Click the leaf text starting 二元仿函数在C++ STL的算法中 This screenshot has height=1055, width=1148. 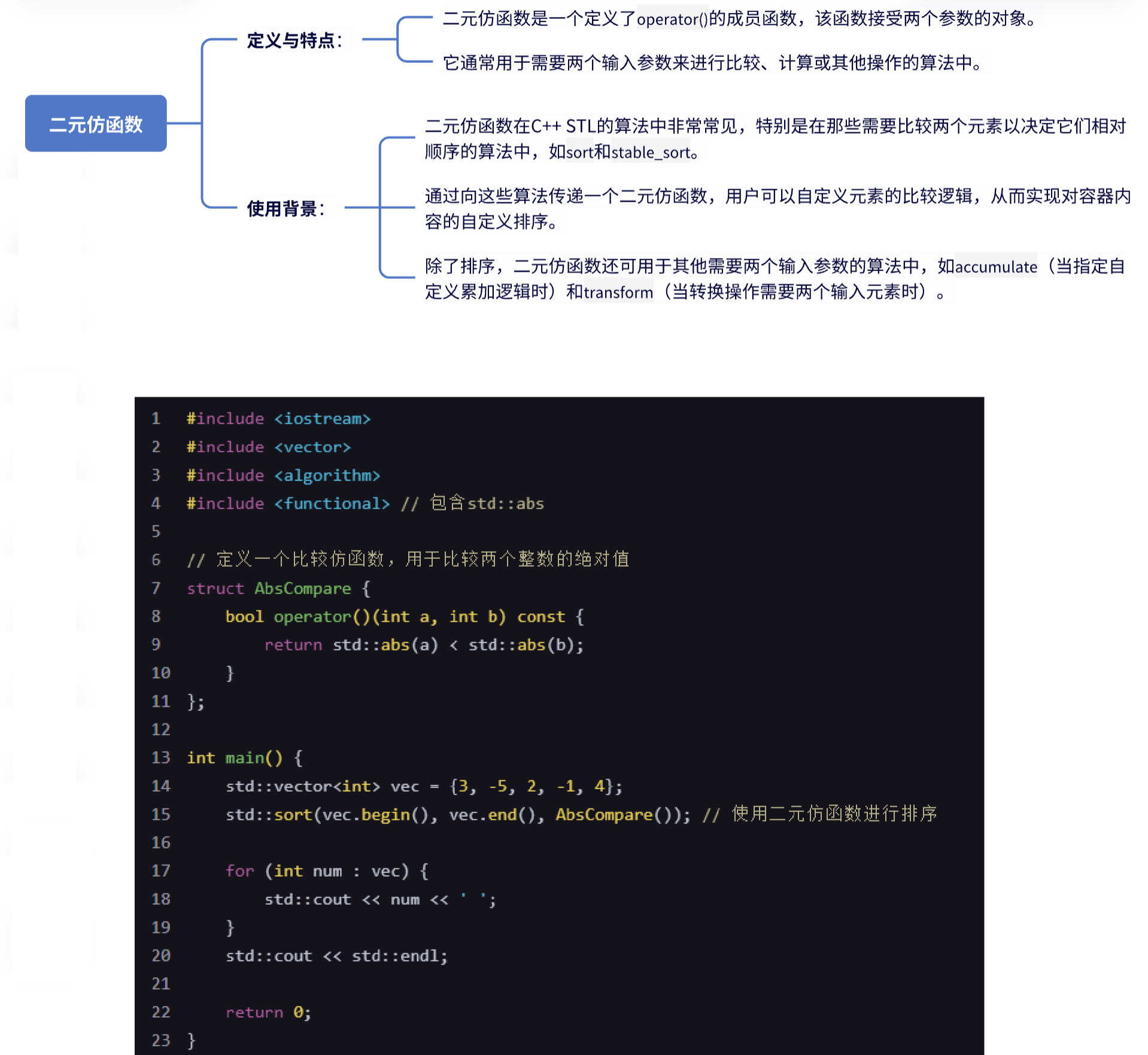click(776, 139)
